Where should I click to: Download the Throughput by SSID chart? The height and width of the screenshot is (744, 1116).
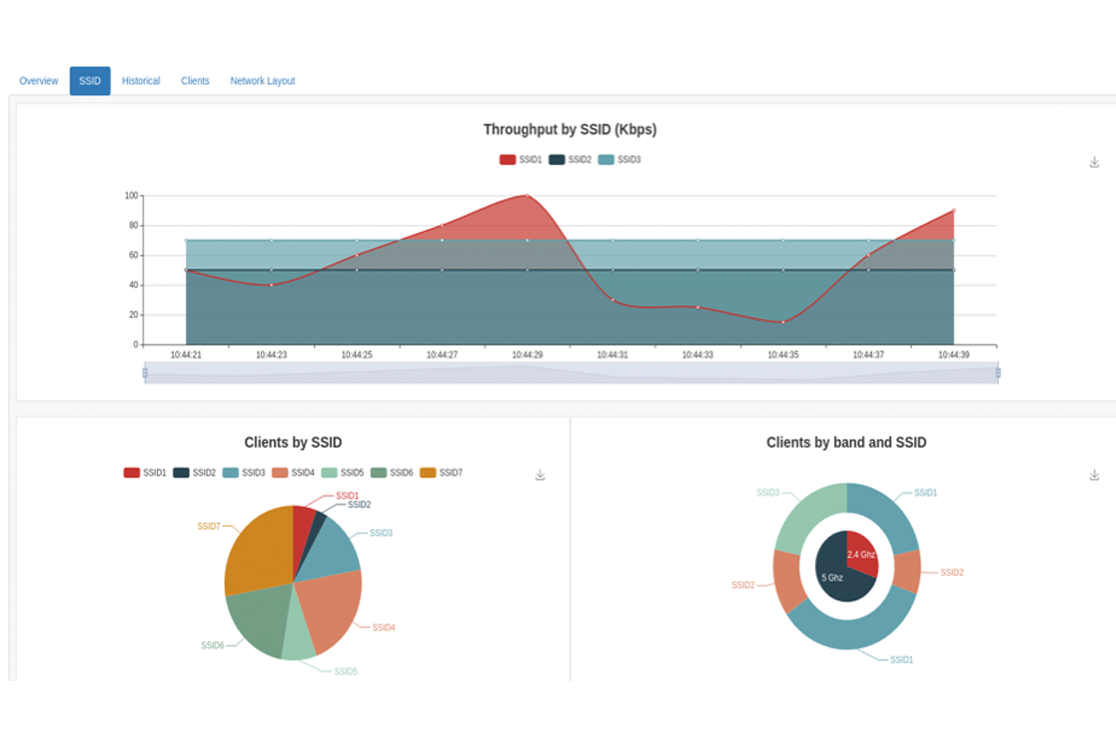pos(1094,162)
